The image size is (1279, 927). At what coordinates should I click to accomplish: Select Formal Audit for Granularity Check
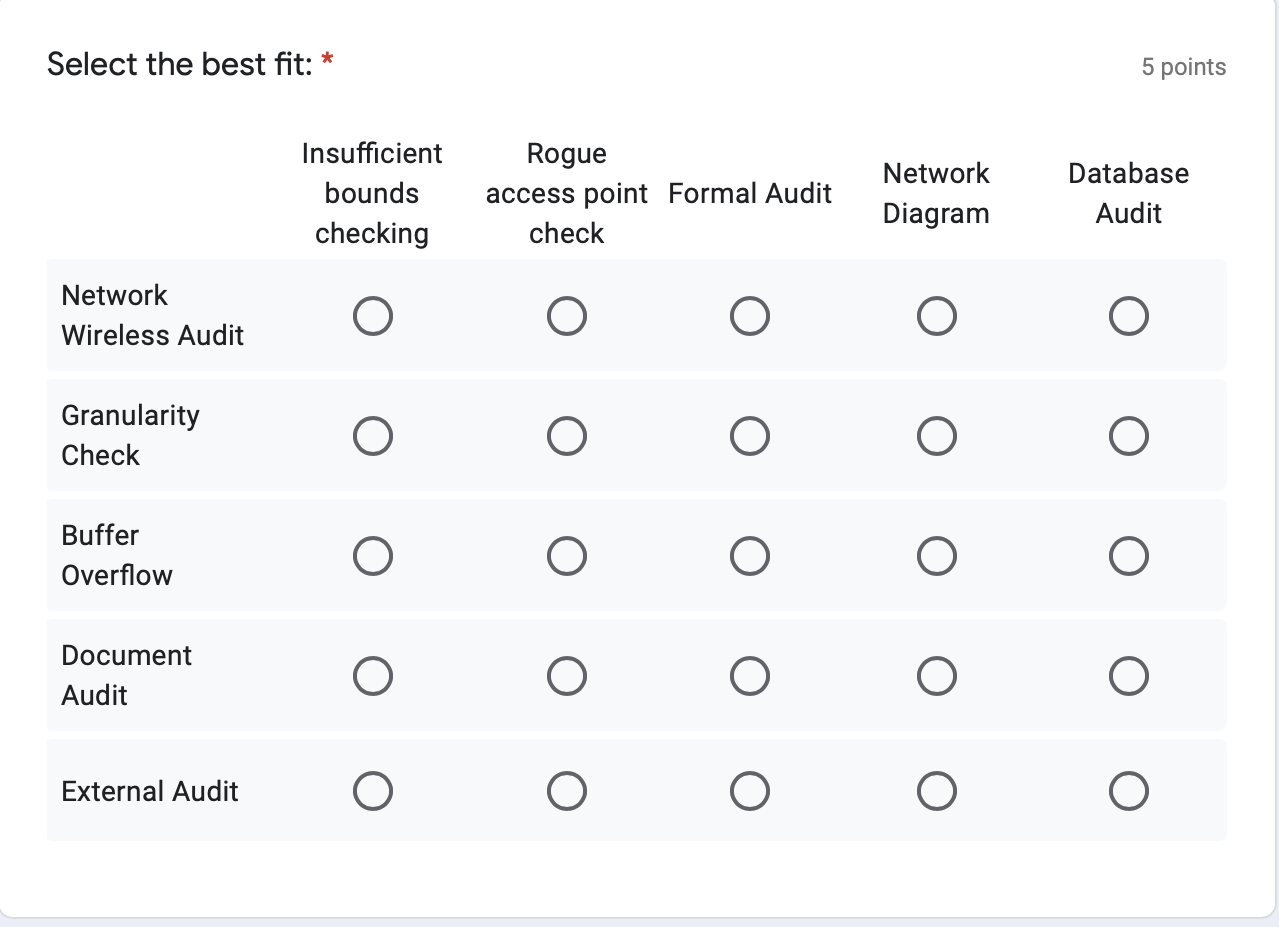click(750, 435)
